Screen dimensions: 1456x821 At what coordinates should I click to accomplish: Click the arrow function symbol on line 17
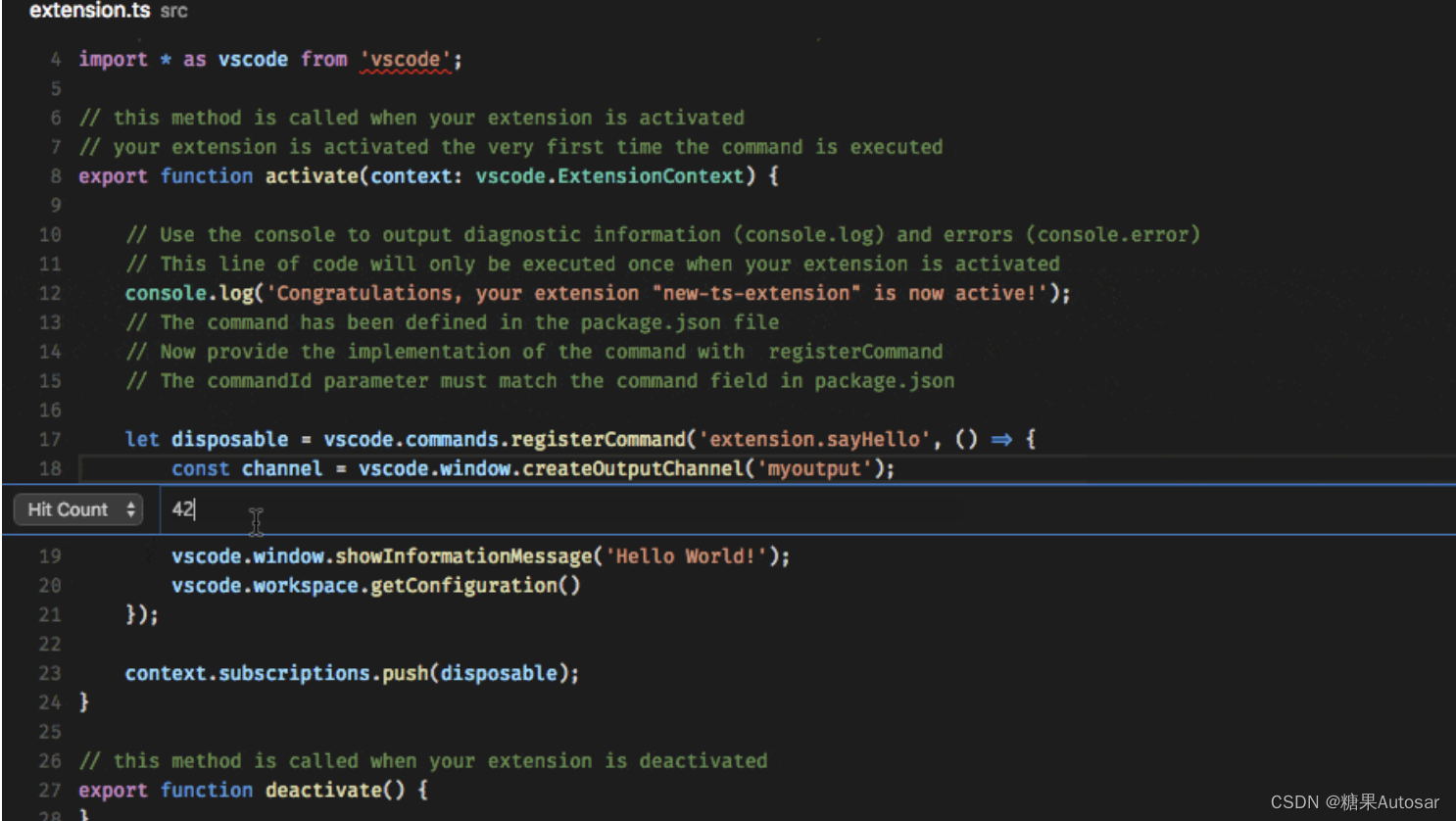[x=1001, y=440]
